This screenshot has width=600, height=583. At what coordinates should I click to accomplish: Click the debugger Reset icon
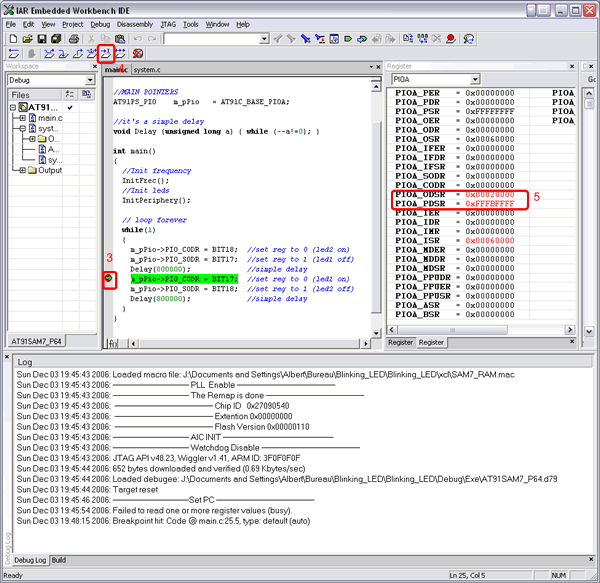point(13,53)
